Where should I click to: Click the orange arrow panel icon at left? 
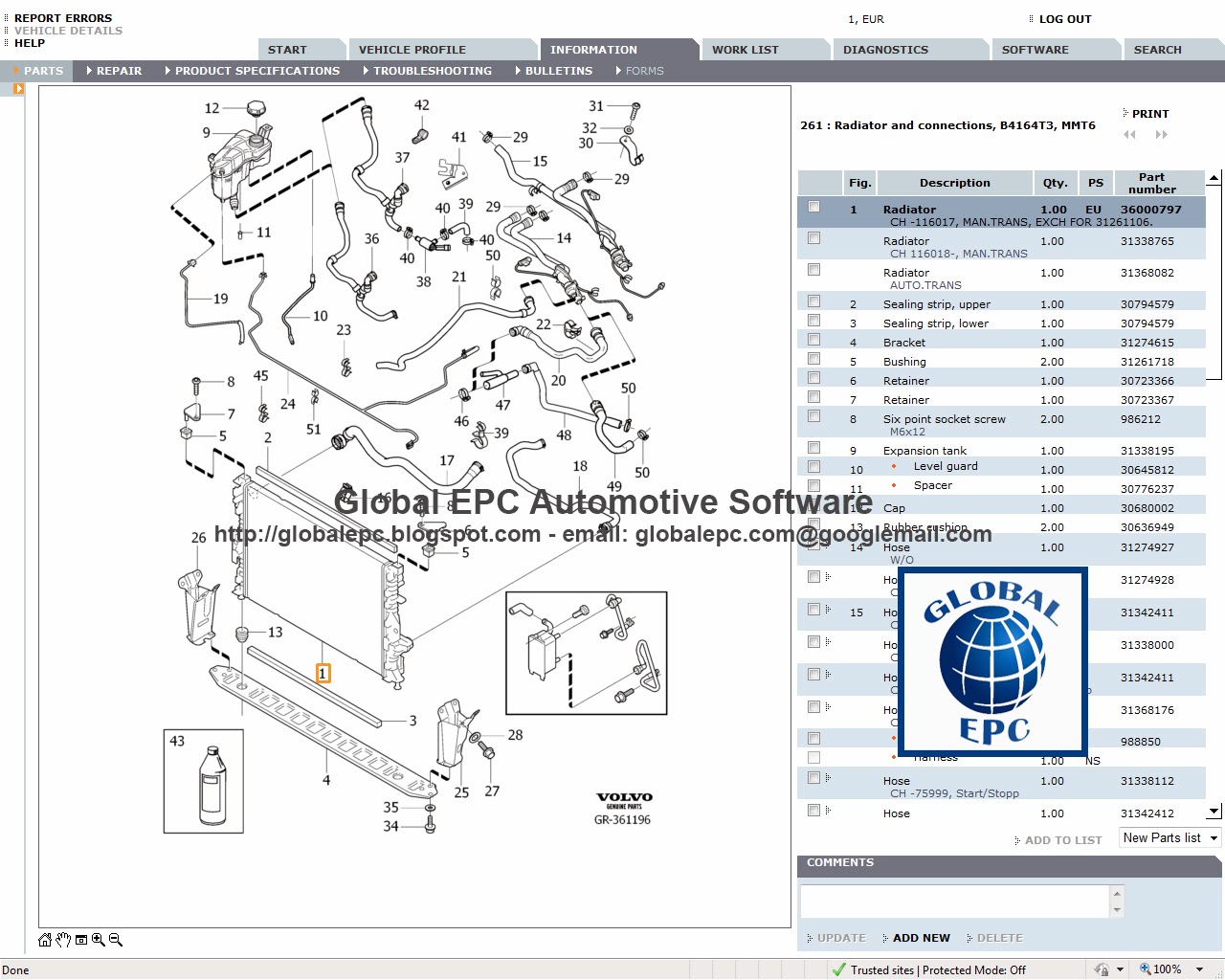pyautogui.click(x=18, y=89)
